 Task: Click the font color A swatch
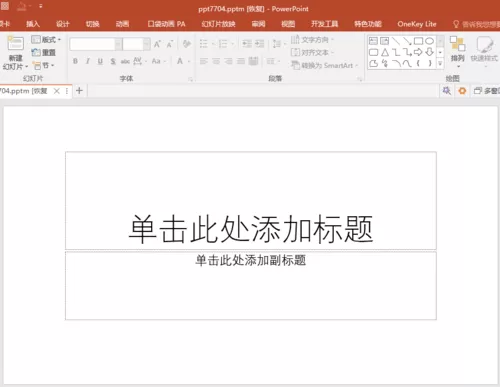[x=180, y=61]
